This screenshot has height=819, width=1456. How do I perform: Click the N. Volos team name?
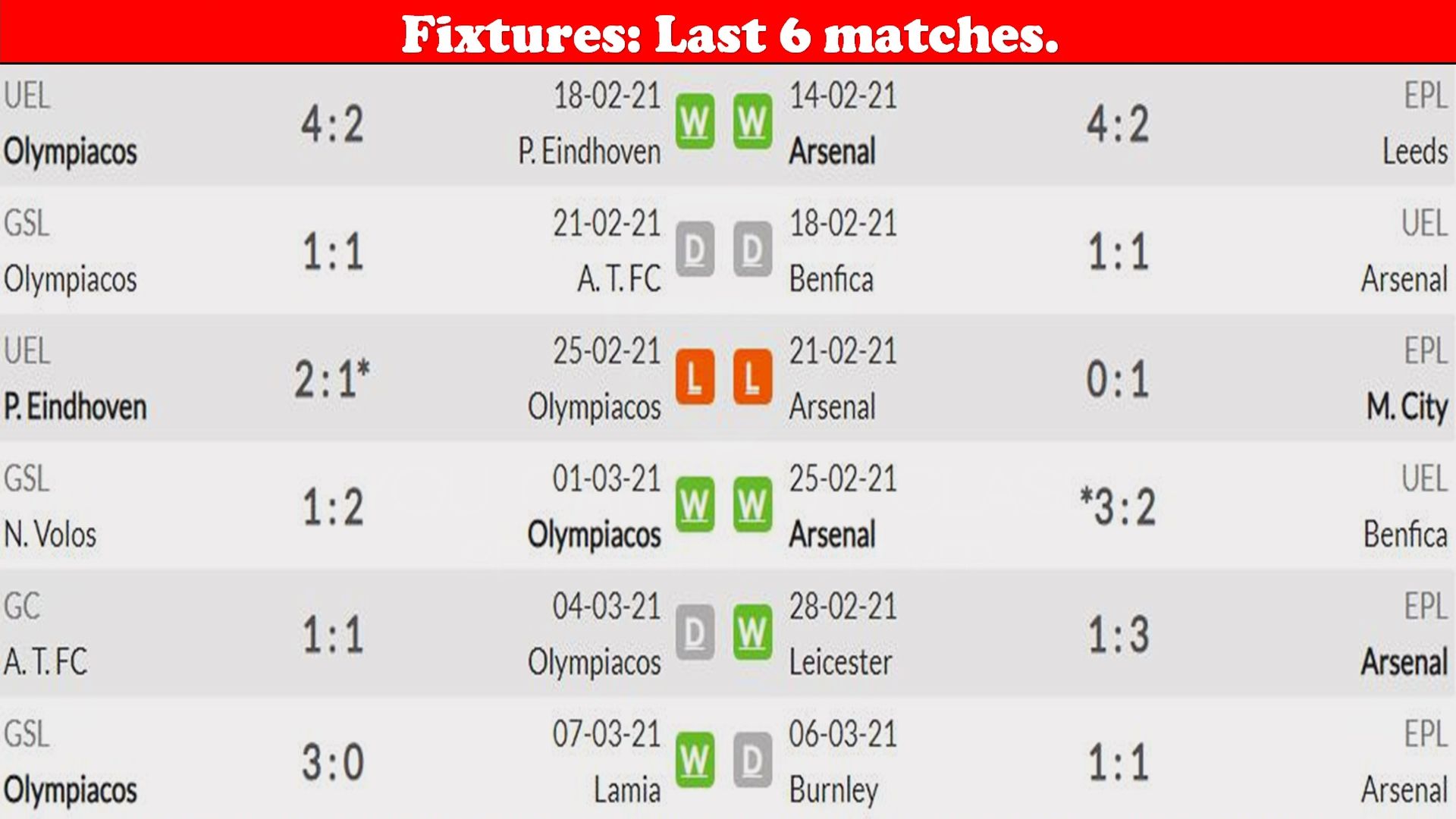pyautogui.click(x=50, y=535)
